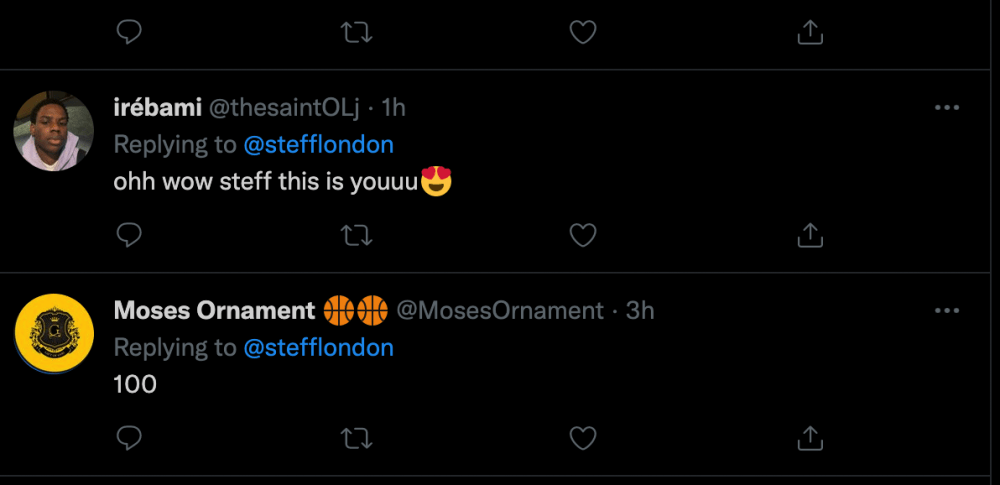Image resolution: width=1000 pixels, height=485 pixels.
Task: Reply to Moses Ornament's tweet
Action: (x=128, y=438)
